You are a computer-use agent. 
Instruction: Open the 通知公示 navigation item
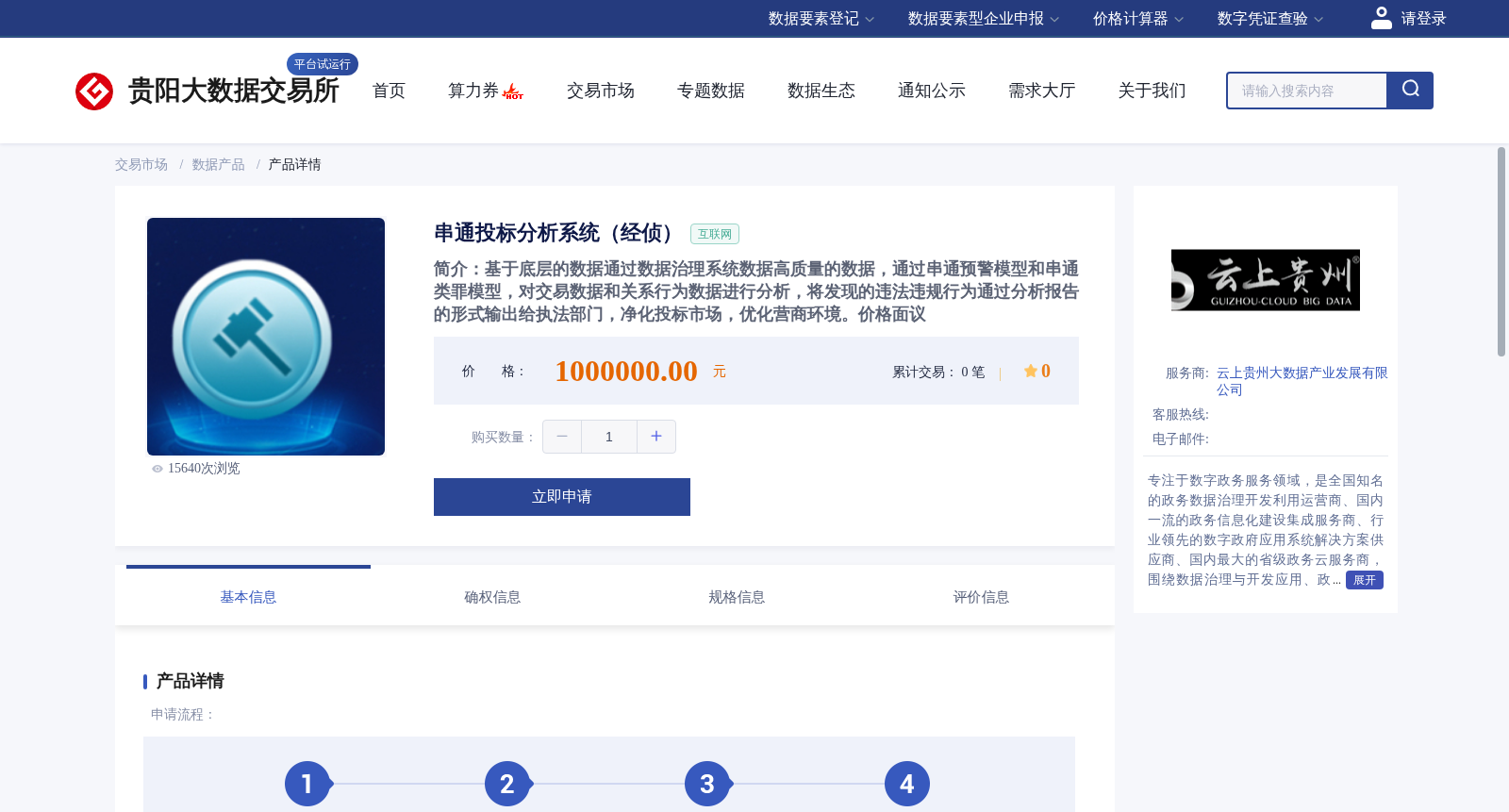932,91
